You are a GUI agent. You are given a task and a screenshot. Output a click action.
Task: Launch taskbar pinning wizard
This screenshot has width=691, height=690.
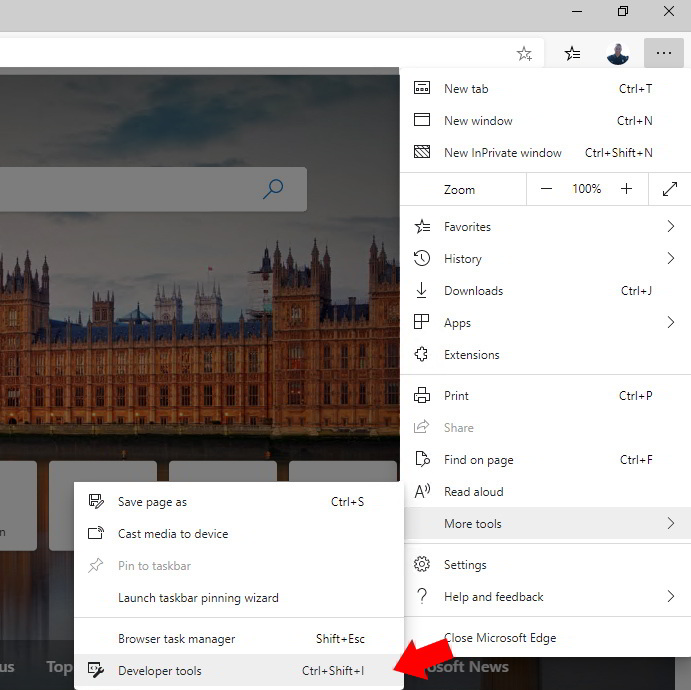[239, 597]
